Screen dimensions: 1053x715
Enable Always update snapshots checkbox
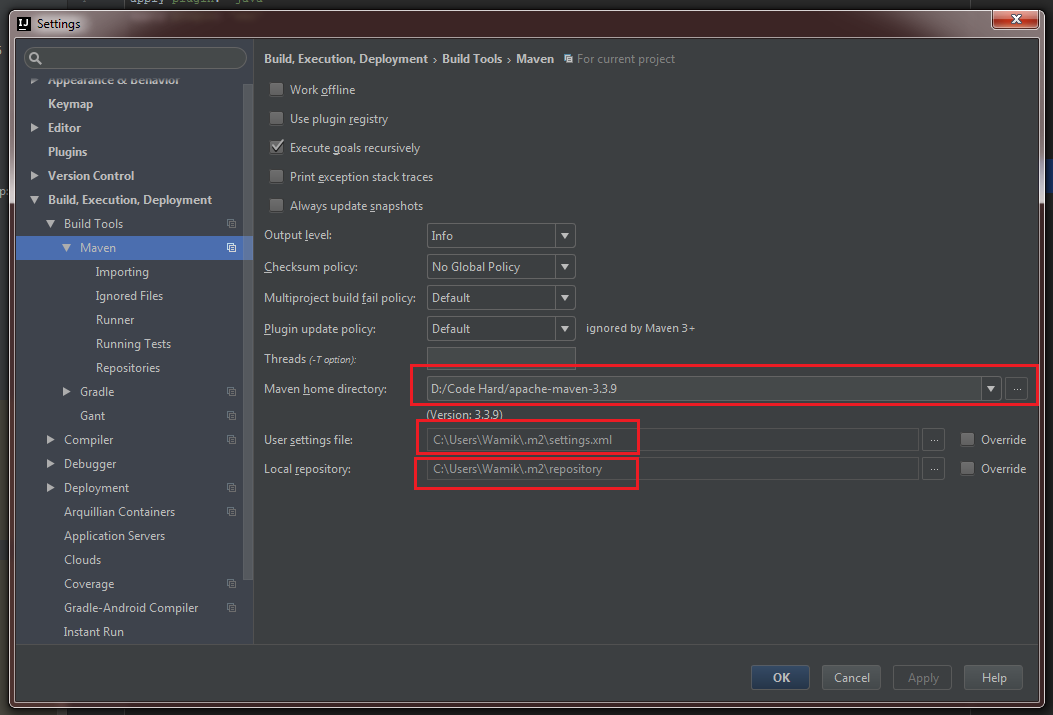tap(276, 205)
